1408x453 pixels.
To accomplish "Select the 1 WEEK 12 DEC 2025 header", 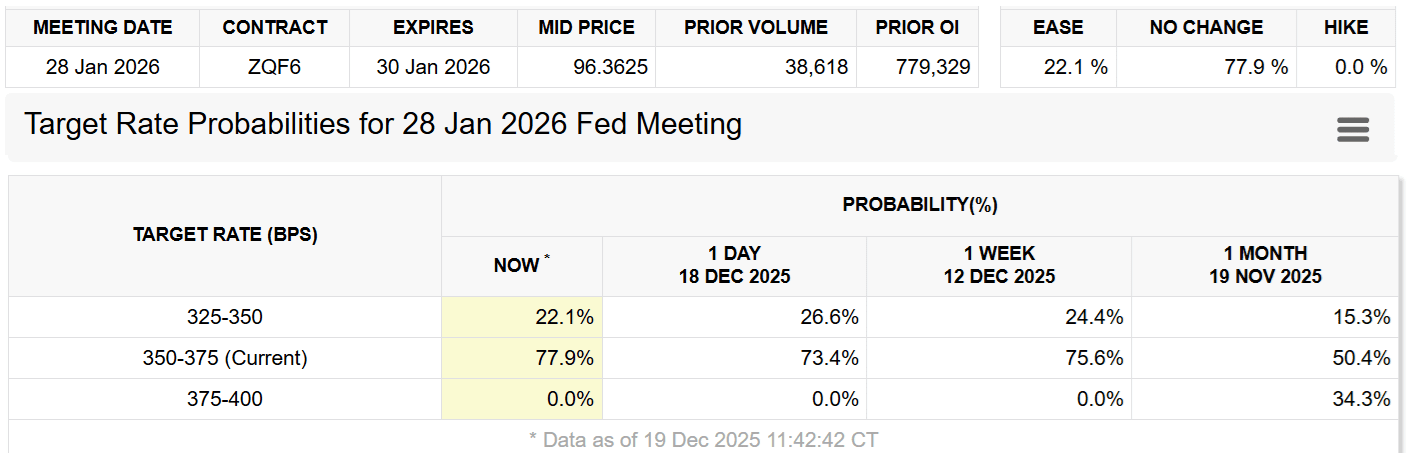I will pyautogui.click(x=999, y=265).
